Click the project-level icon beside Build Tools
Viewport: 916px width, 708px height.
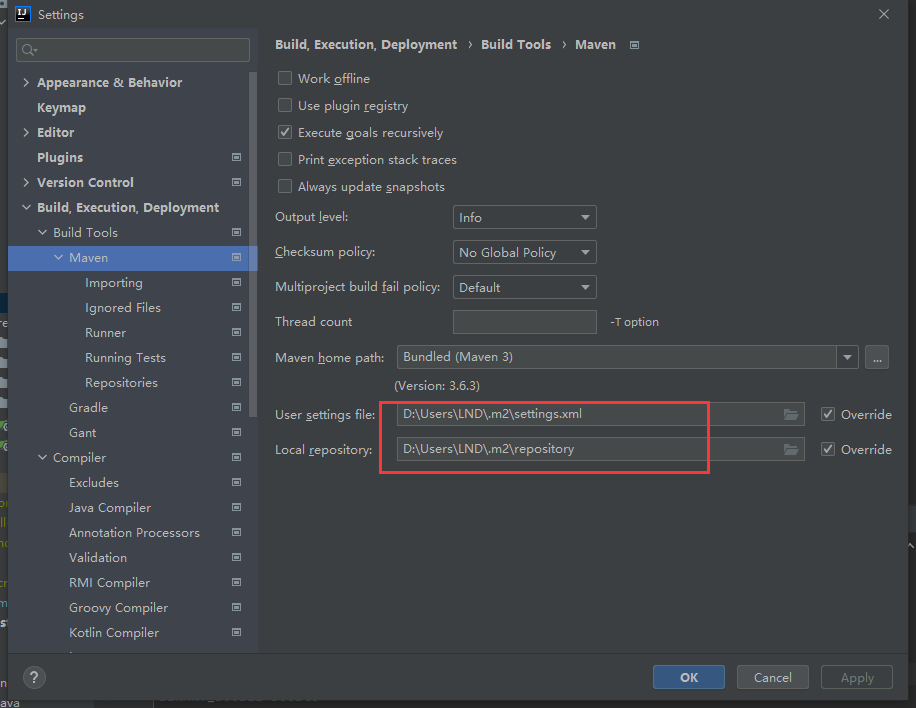(x=237, y=232)
